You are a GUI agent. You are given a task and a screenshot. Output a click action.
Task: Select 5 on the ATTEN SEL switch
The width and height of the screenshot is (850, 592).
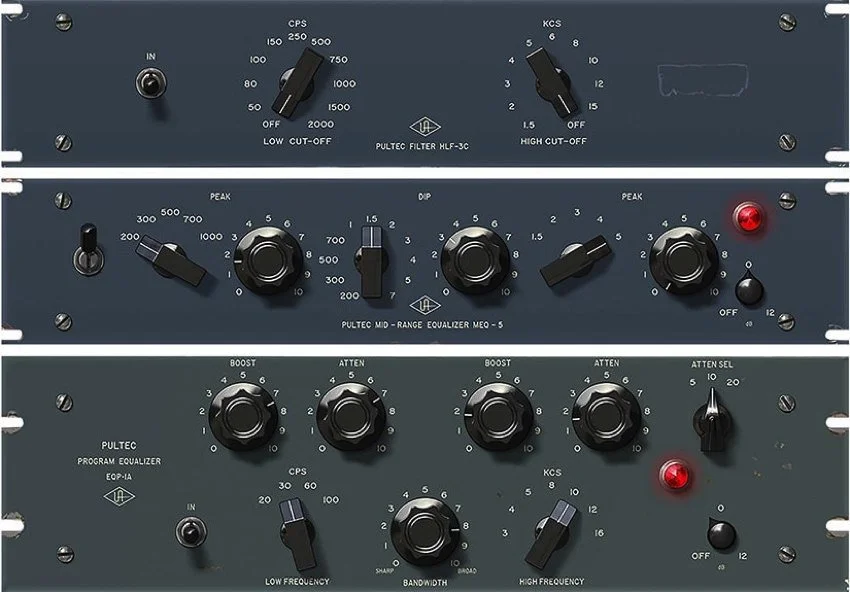point(692,382)
